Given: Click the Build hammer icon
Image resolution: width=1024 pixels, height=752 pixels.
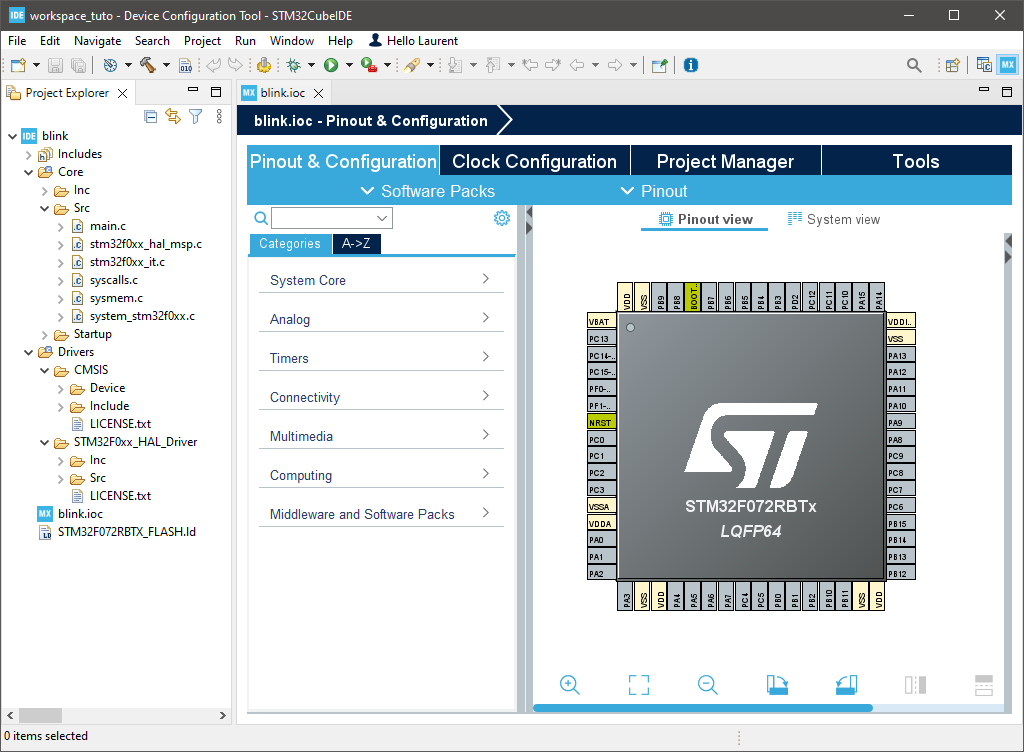Looking at the screenshot, I should (x=148, y=65).
